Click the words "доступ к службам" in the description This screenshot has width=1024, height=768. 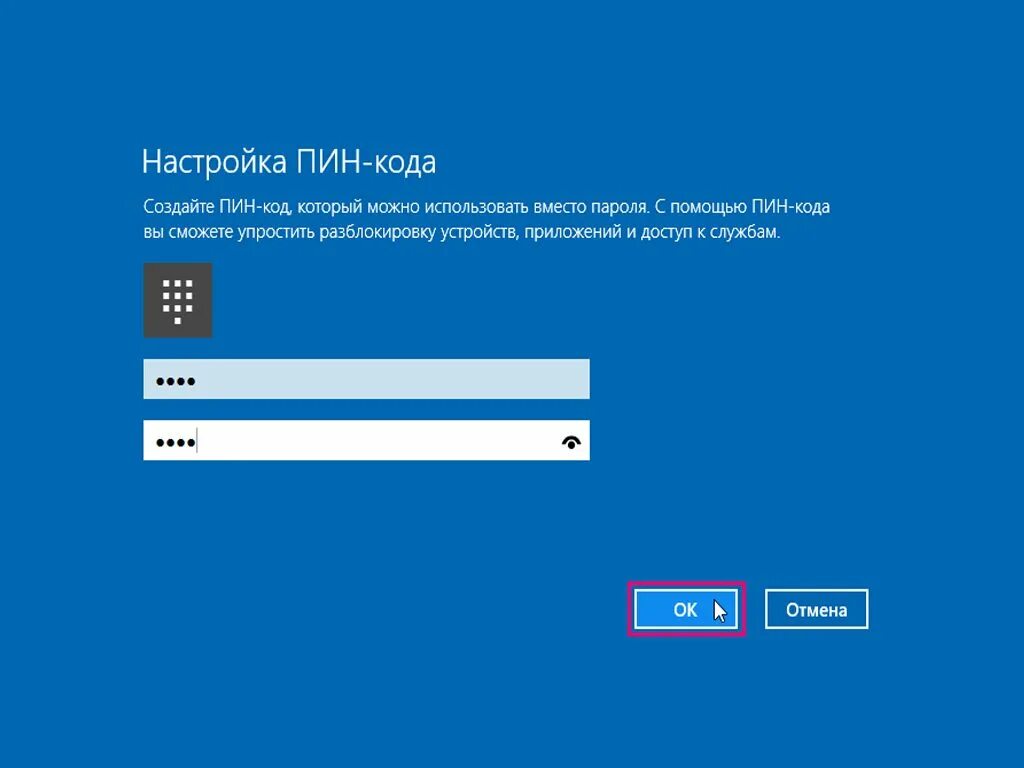[x=710, y=232]
